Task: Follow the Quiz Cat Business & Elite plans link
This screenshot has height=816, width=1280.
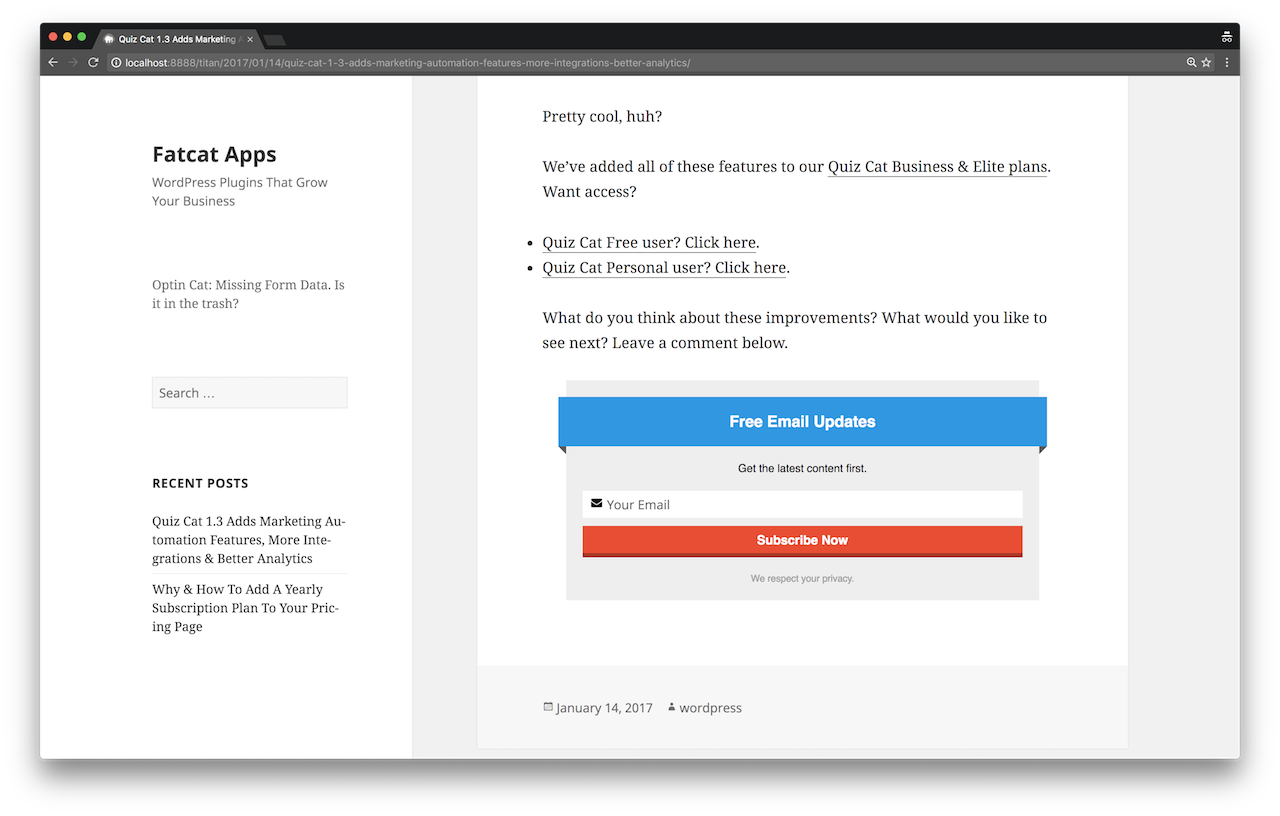Action: tap(937, 167)
